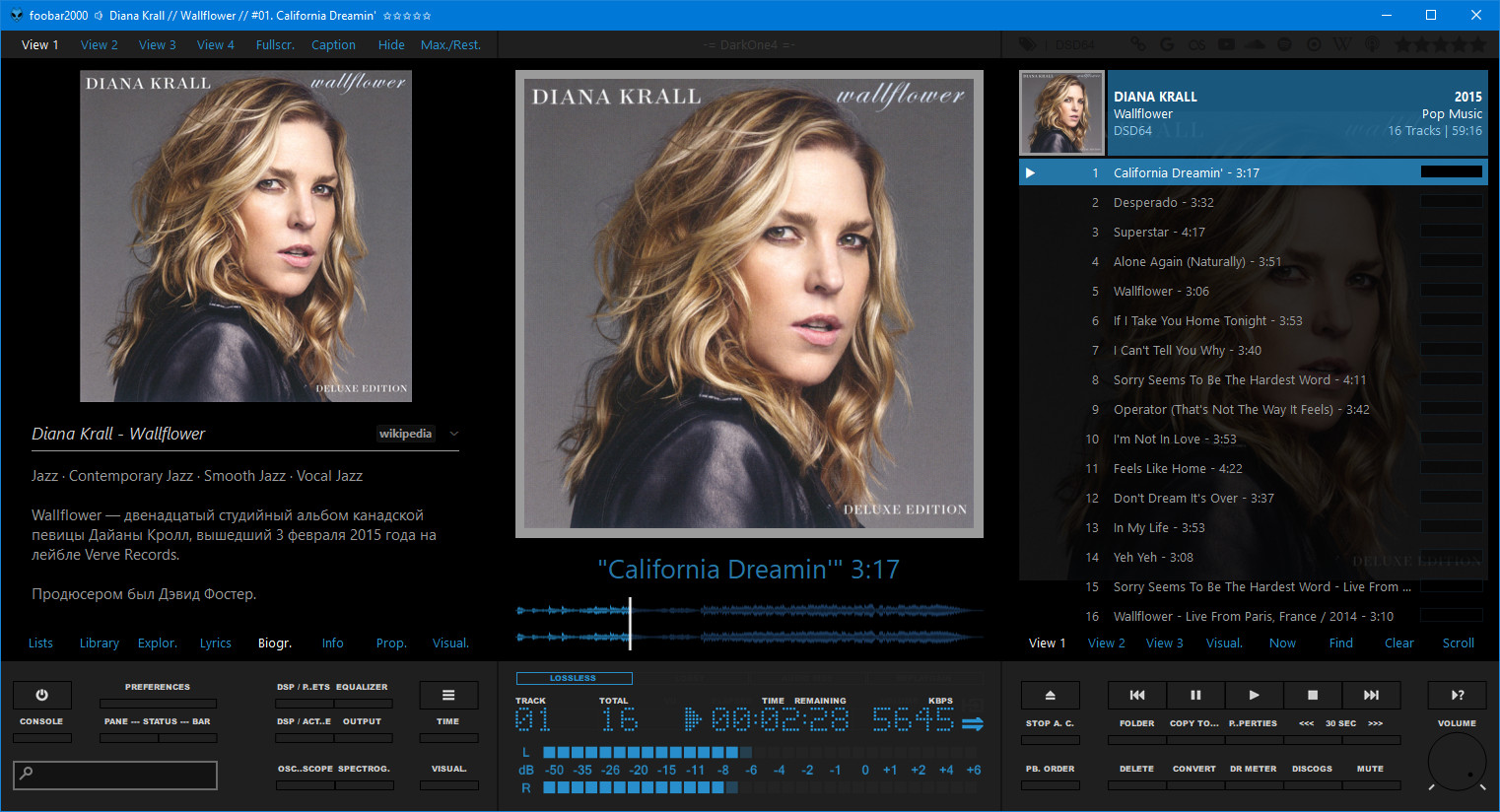Switch to the Info tab
This screenshot has height=812, width=1500.
point(333,643)
